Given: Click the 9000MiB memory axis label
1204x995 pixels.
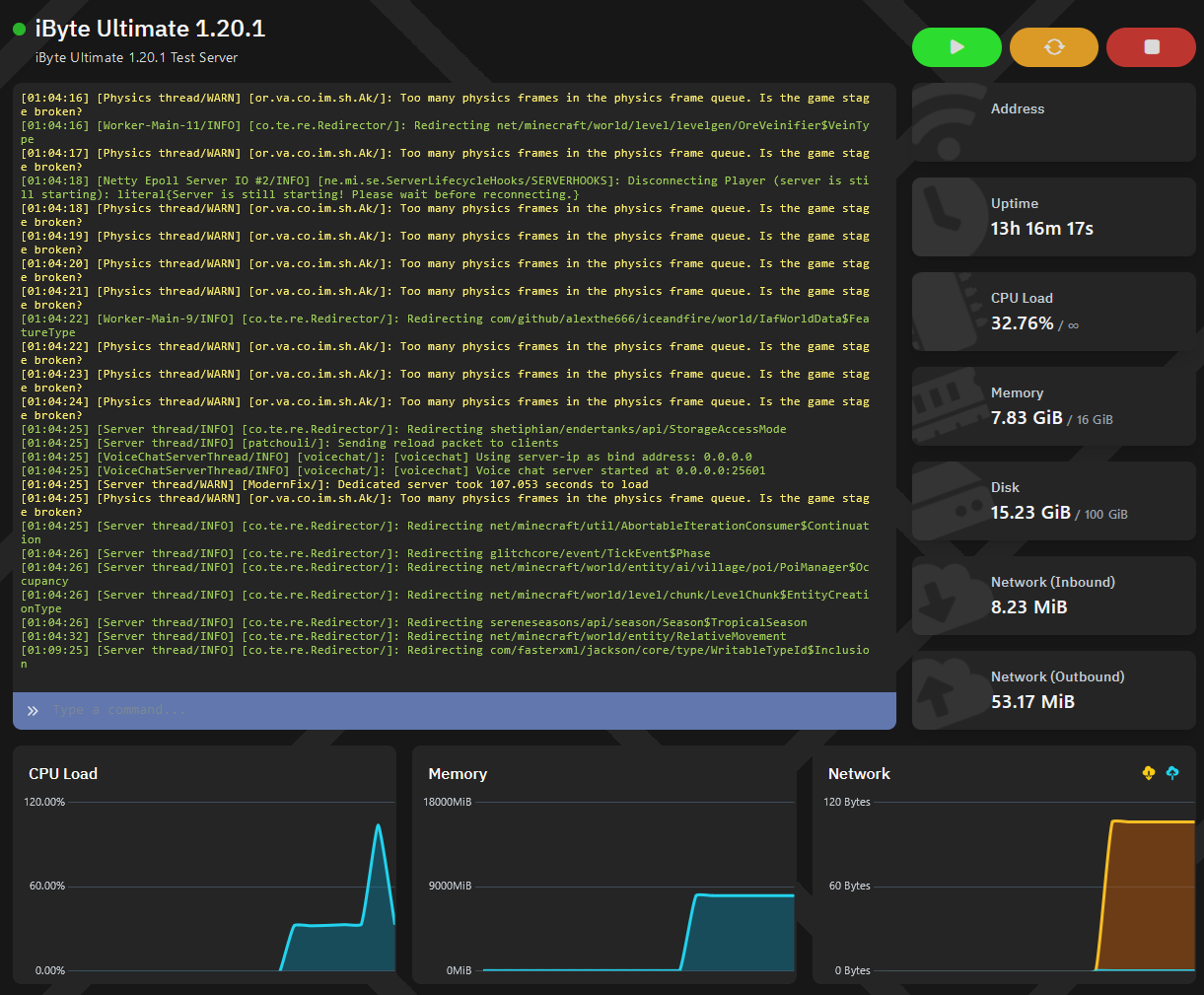Looking at the screenshot, I should 451,887.
